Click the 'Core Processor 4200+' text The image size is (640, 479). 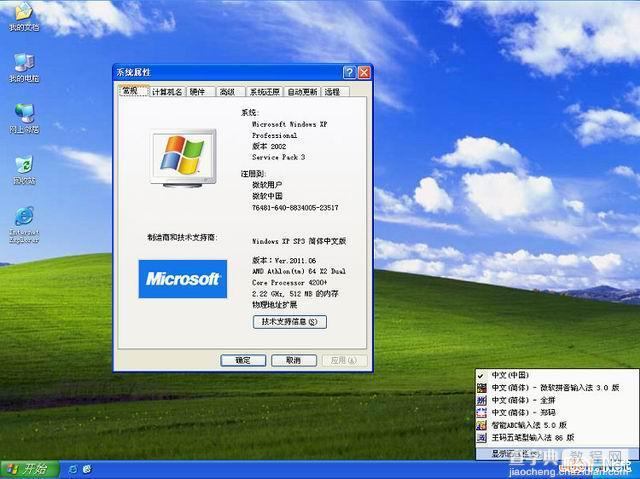point(289,282)
